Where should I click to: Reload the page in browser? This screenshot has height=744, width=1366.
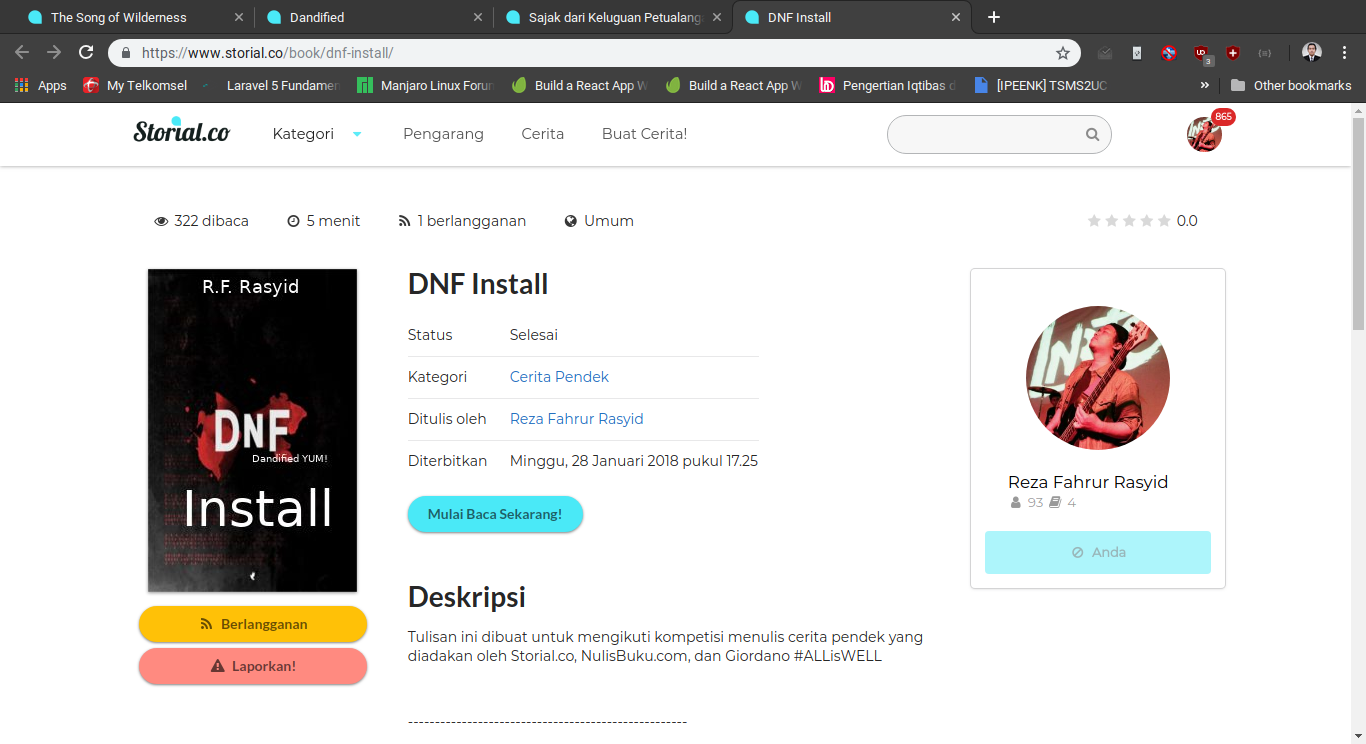(86, 53)
